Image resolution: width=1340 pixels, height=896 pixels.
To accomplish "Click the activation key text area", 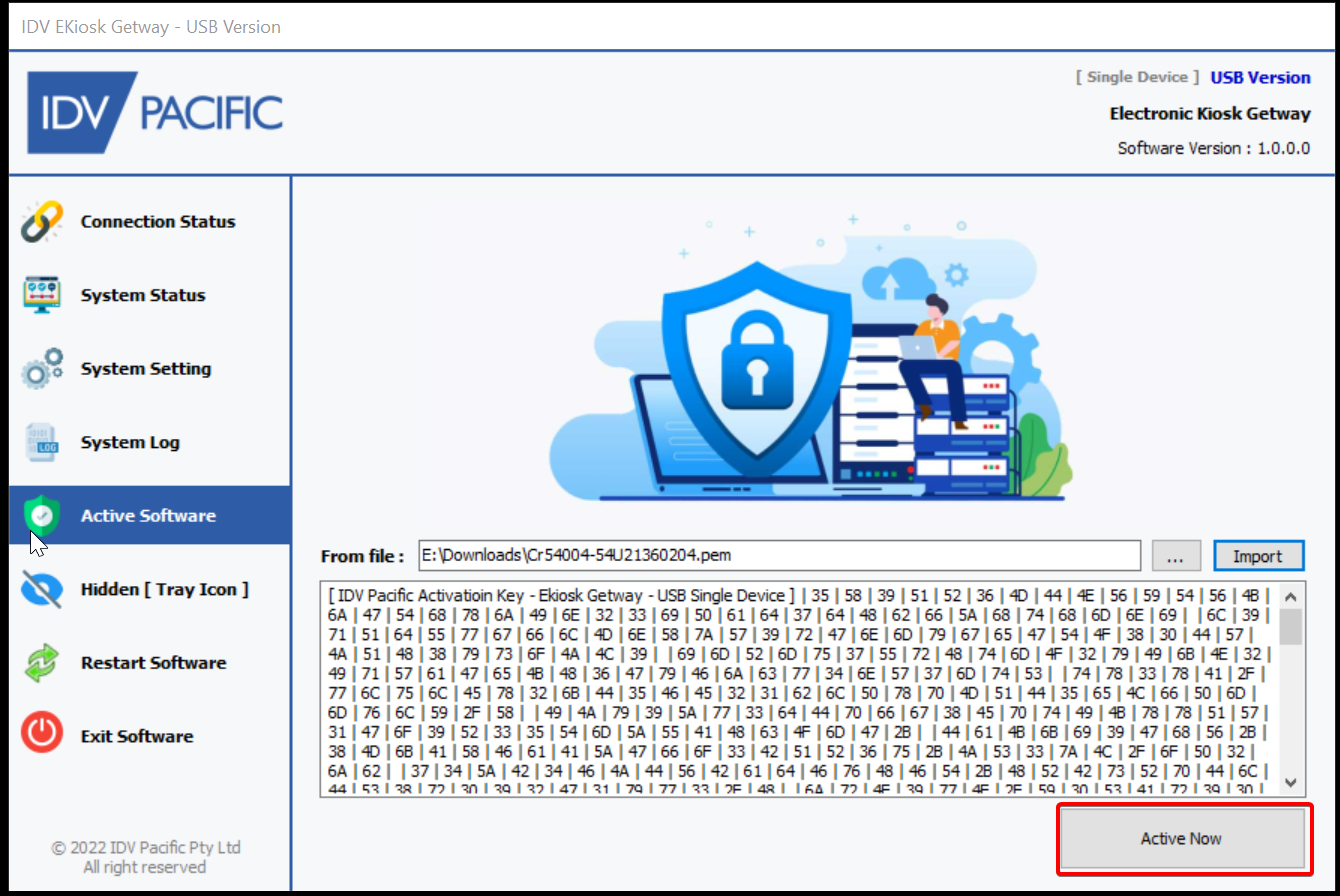I will tap(799, 689).
